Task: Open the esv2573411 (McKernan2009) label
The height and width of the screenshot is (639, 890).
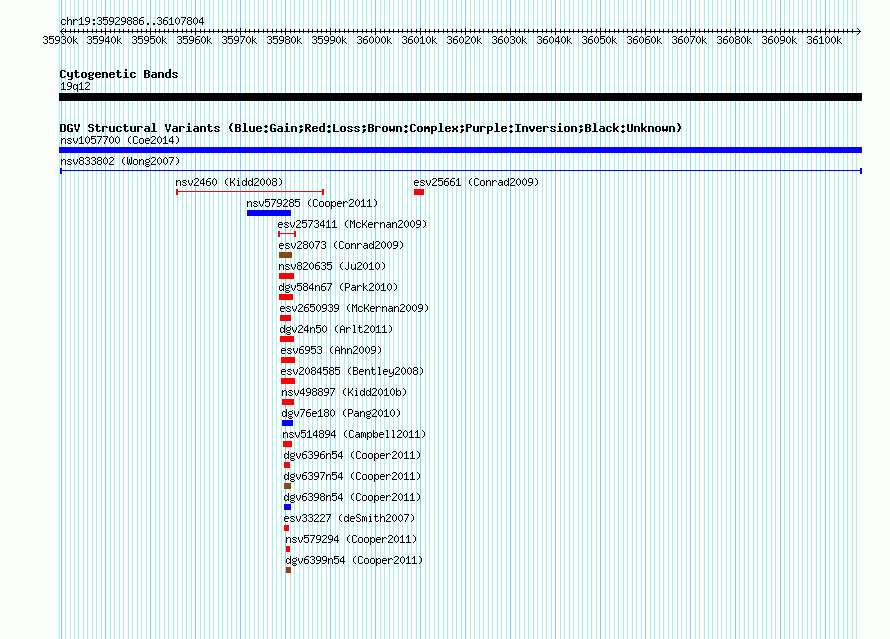Action: (x=352, y=224)
